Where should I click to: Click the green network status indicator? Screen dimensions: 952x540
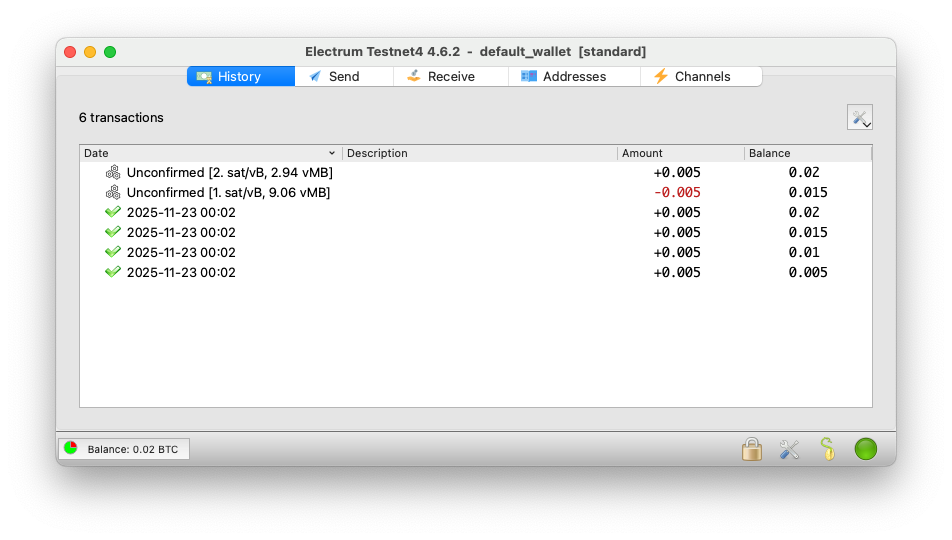point(866,449)
